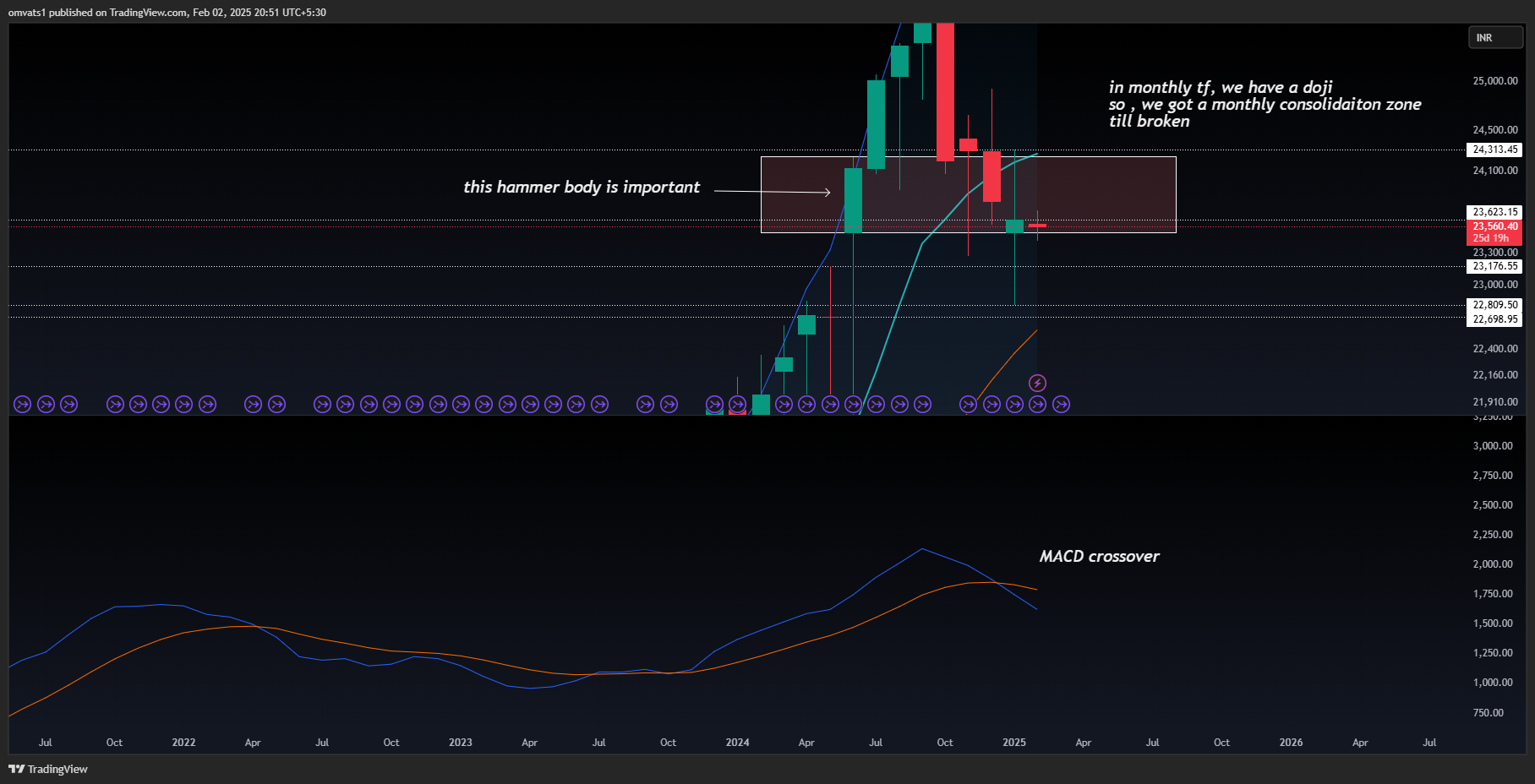The height and width of the screenshot is (784, 1535).
Task: Click the 2,000.00 MACD scale value
Action: pos(1493,564)
